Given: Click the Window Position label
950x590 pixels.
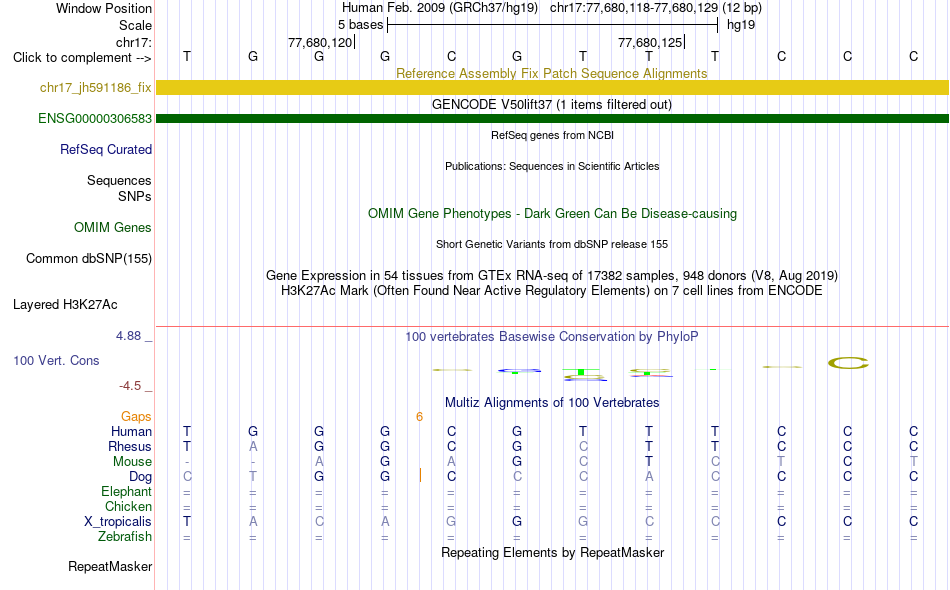Looking at the screenshot, I should click(x=104, y=8).
